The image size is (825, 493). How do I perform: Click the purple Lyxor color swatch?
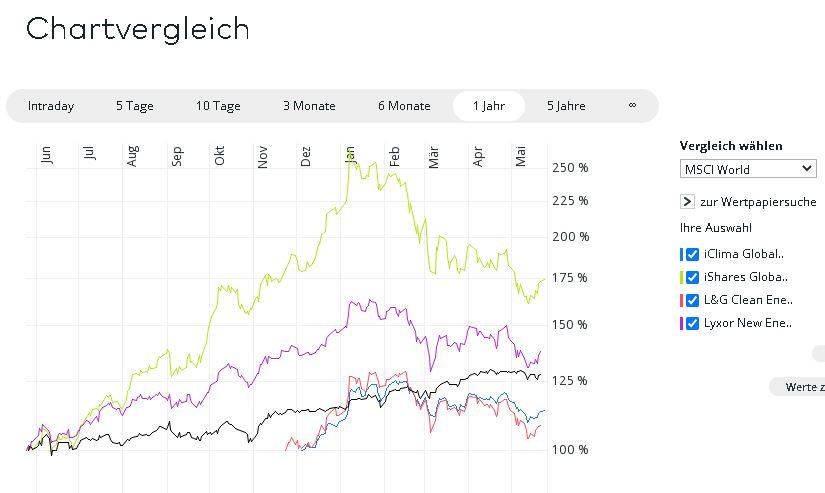click(681, 323)
